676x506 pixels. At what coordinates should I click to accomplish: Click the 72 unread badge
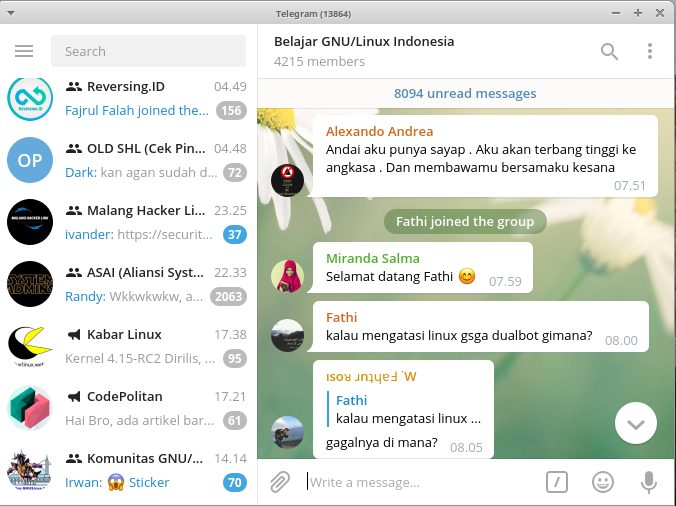click(x=235, y=173)
